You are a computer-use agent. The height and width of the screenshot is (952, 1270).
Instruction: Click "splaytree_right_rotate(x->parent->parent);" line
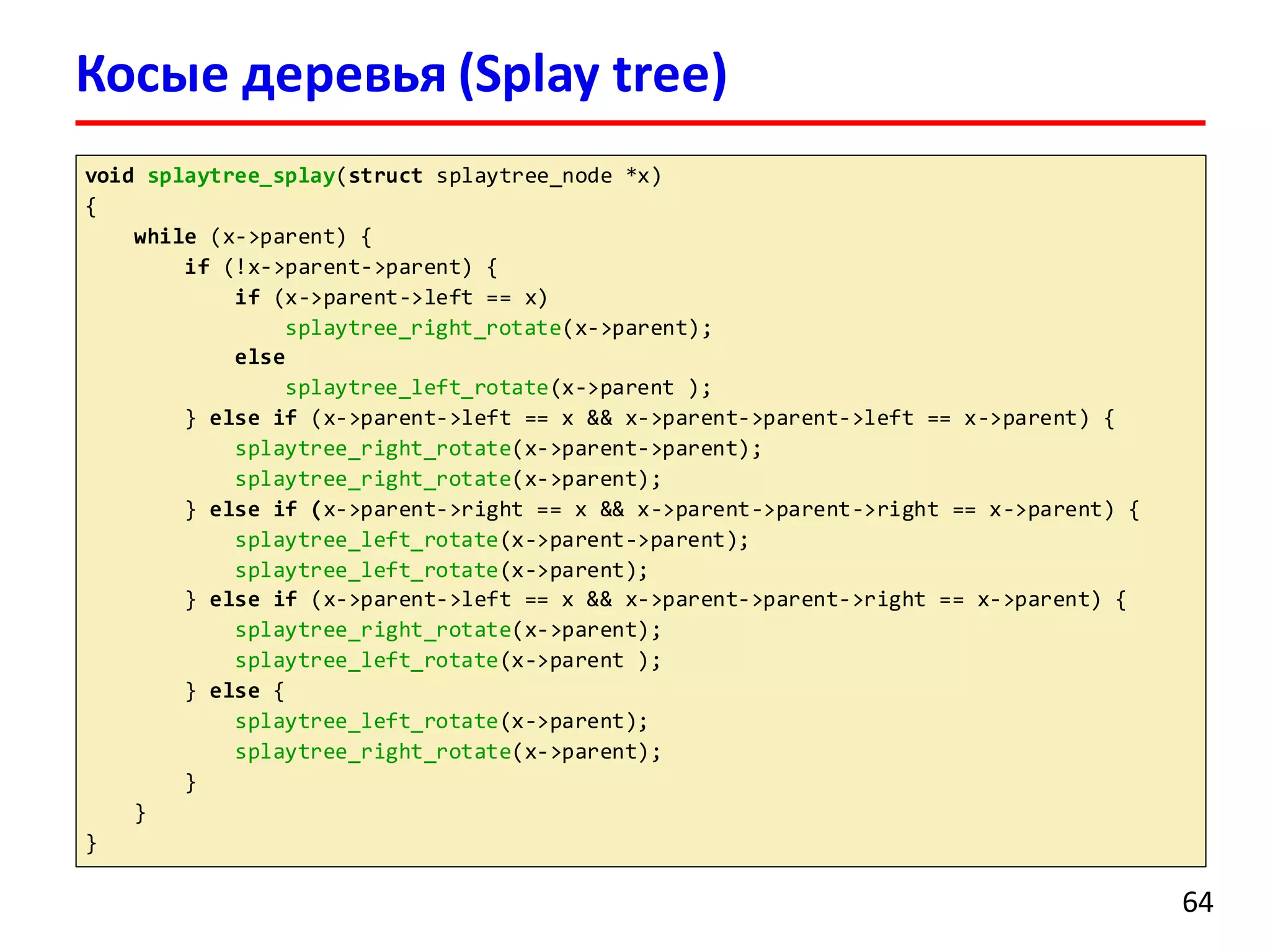tap(498, 449)
